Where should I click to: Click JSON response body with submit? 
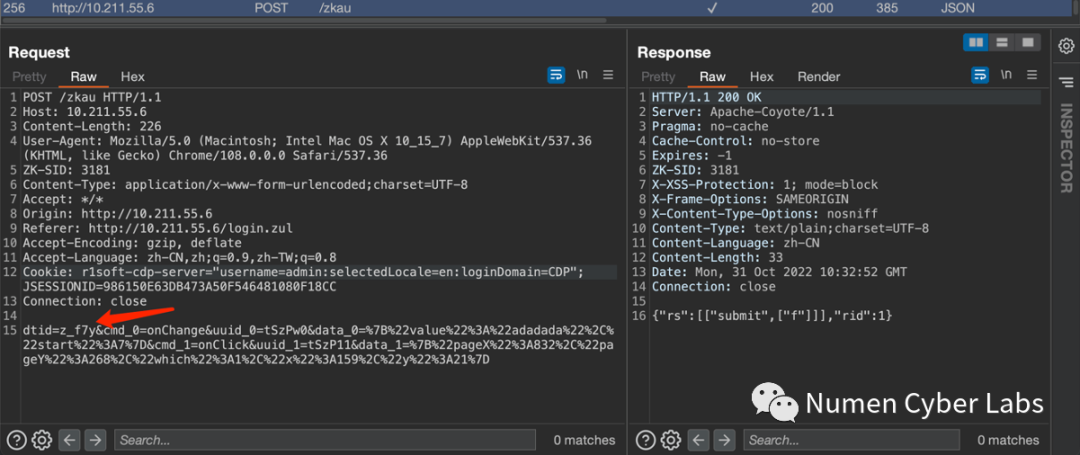[x=772, y=316]
